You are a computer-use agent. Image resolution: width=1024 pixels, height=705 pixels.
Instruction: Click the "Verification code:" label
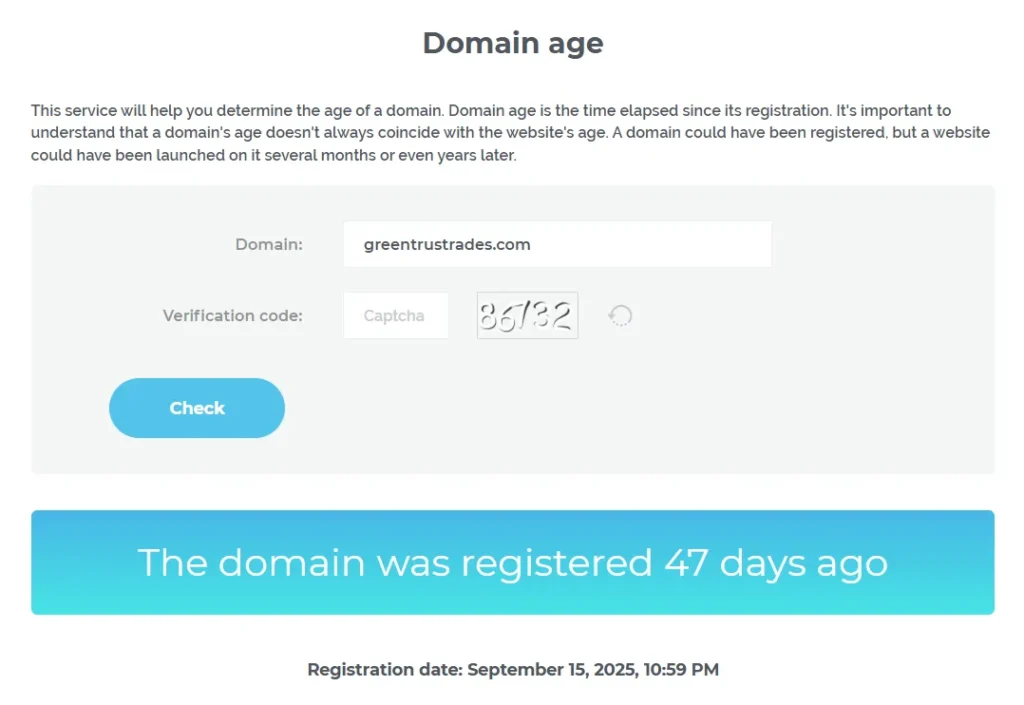233,316
